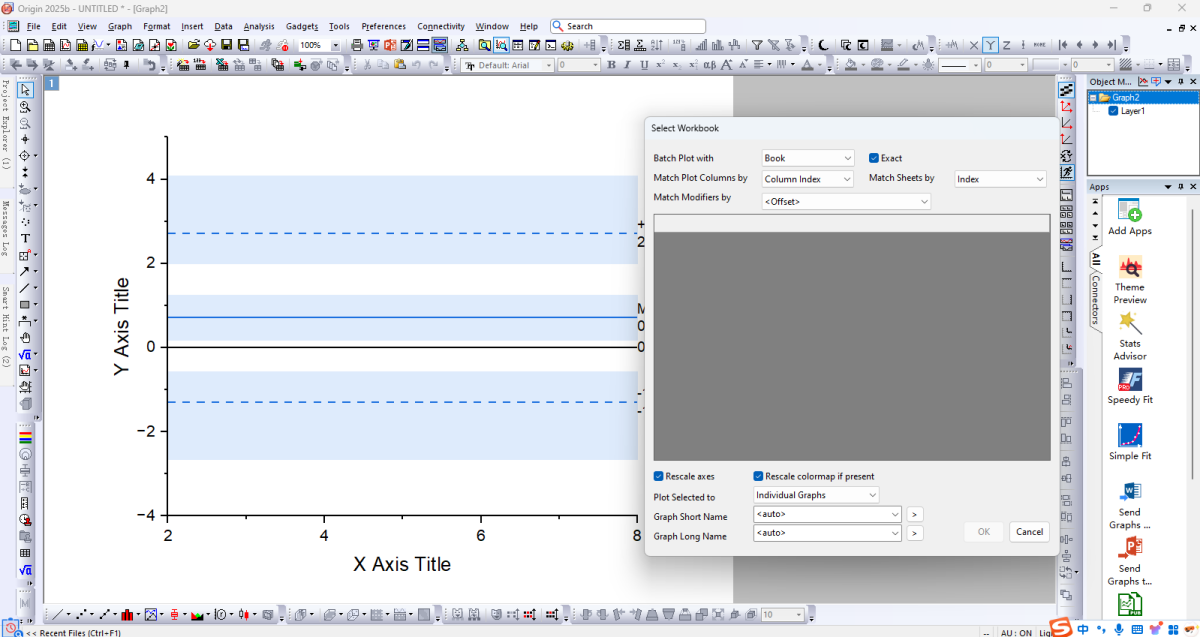
Task: Disable Rescale colormap if present
Action: coord(759,476)
